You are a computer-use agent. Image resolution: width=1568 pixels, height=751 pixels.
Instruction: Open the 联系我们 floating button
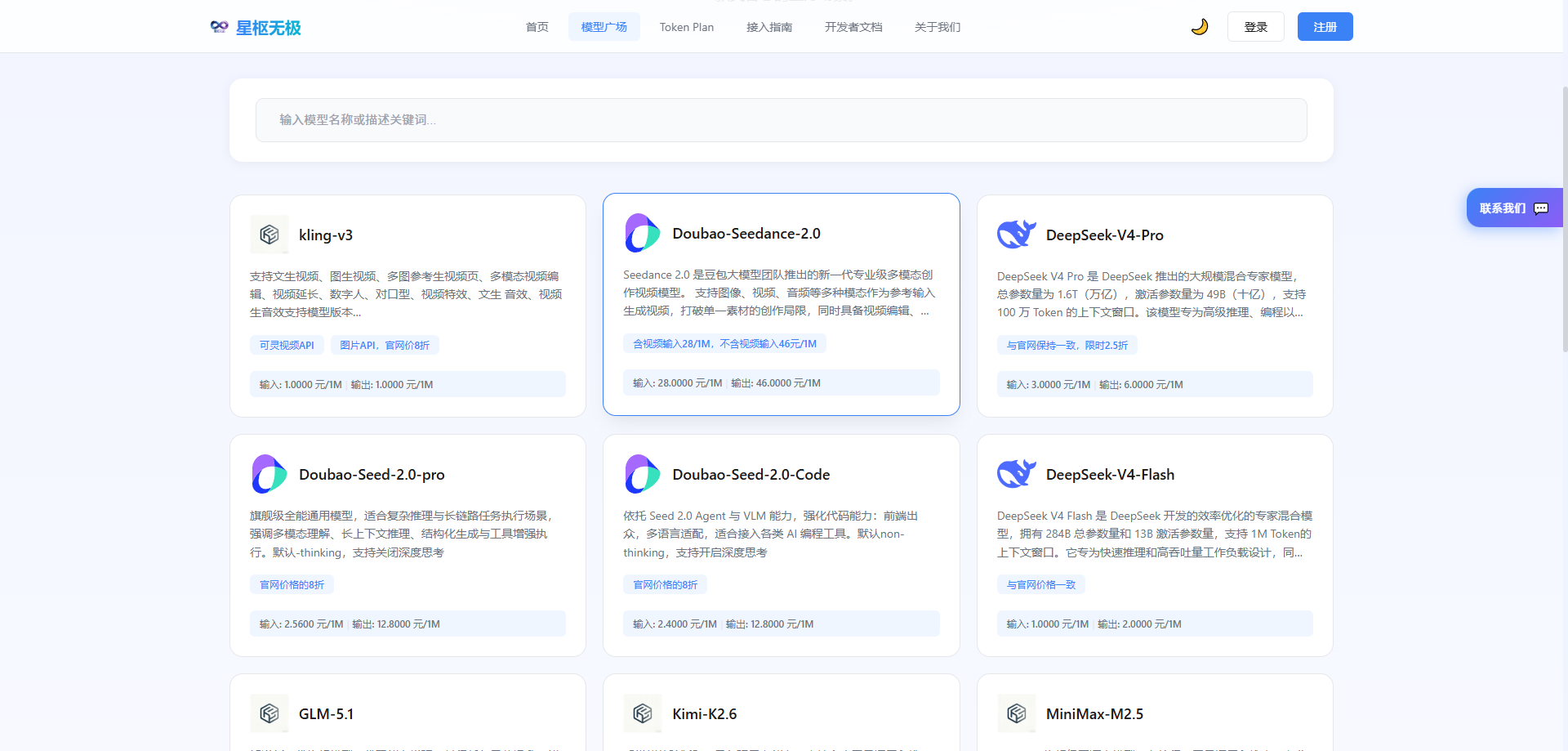[x=1515, y=208]
